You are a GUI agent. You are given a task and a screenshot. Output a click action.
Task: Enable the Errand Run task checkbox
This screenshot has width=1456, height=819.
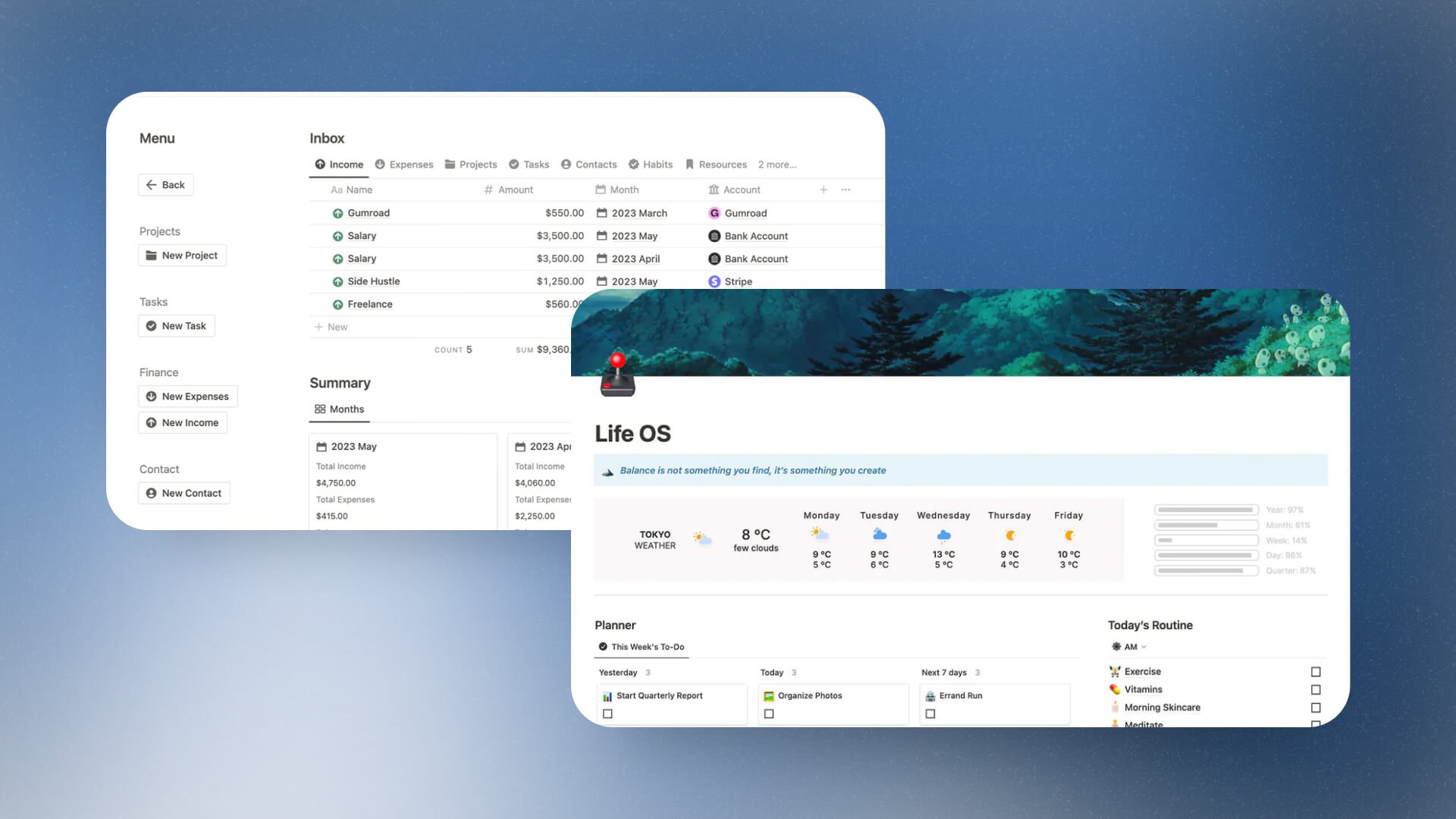(930, 714)
